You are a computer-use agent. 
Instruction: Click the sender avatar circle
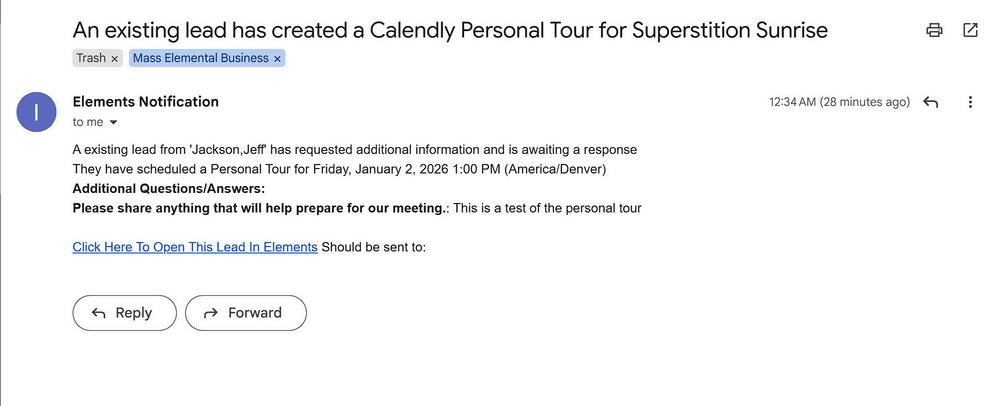pos(37,111)
